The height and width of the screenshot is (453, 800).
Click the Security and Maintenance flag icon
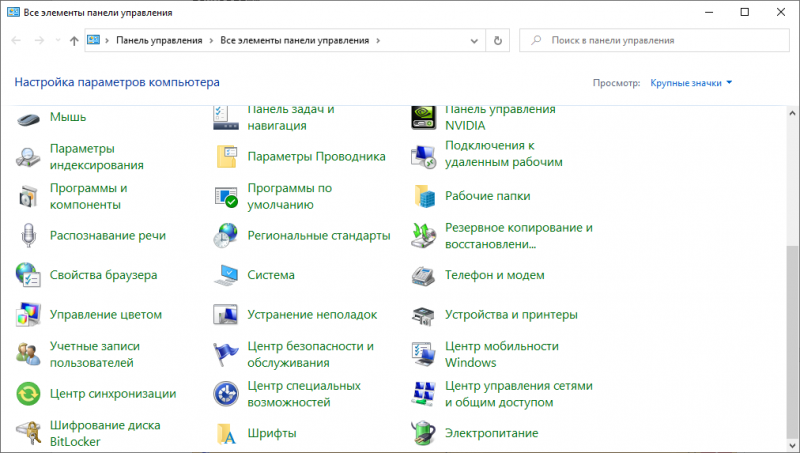226,354
